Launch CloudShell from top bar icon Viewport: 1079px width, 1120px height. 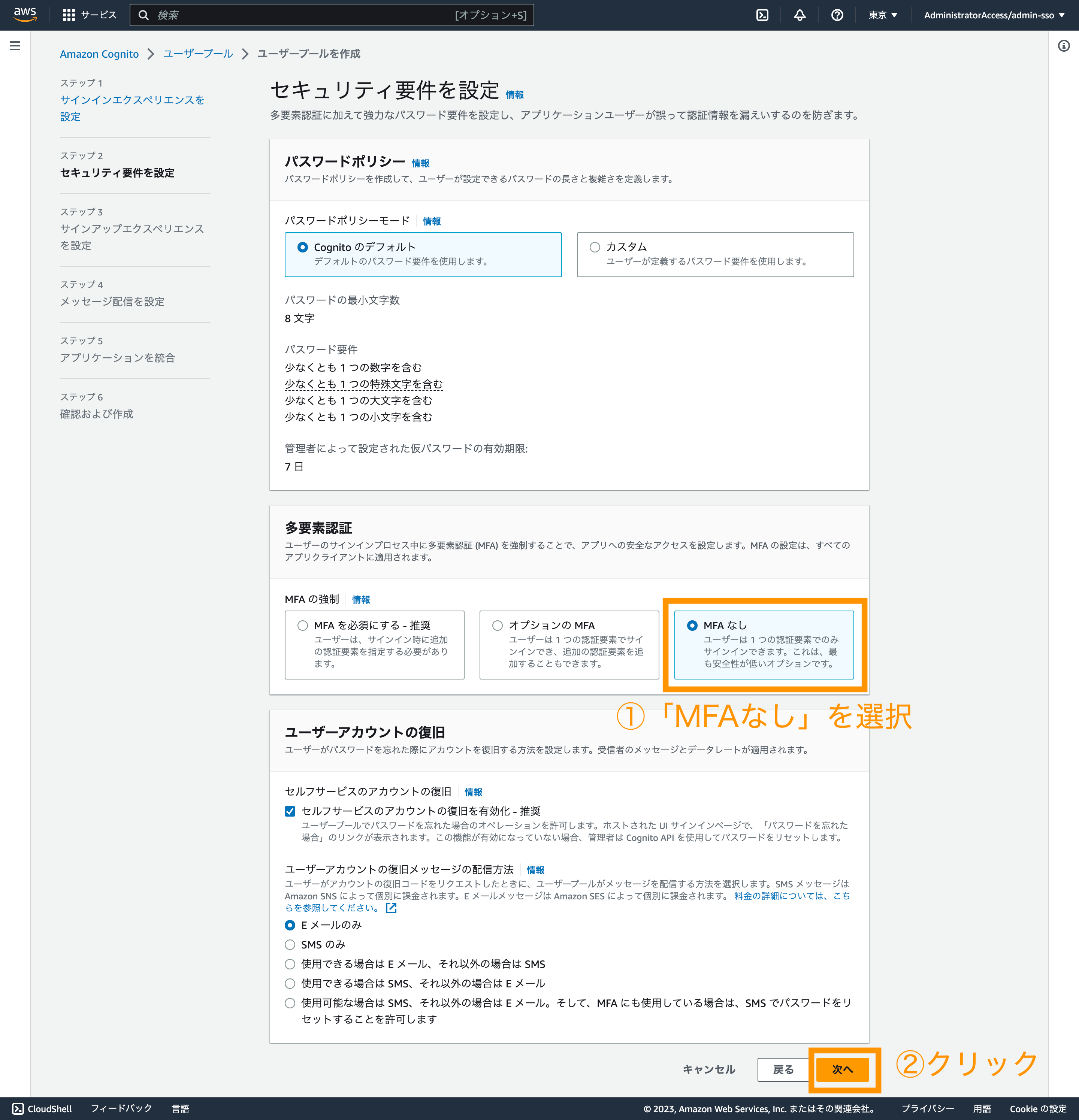pos(762,15)
